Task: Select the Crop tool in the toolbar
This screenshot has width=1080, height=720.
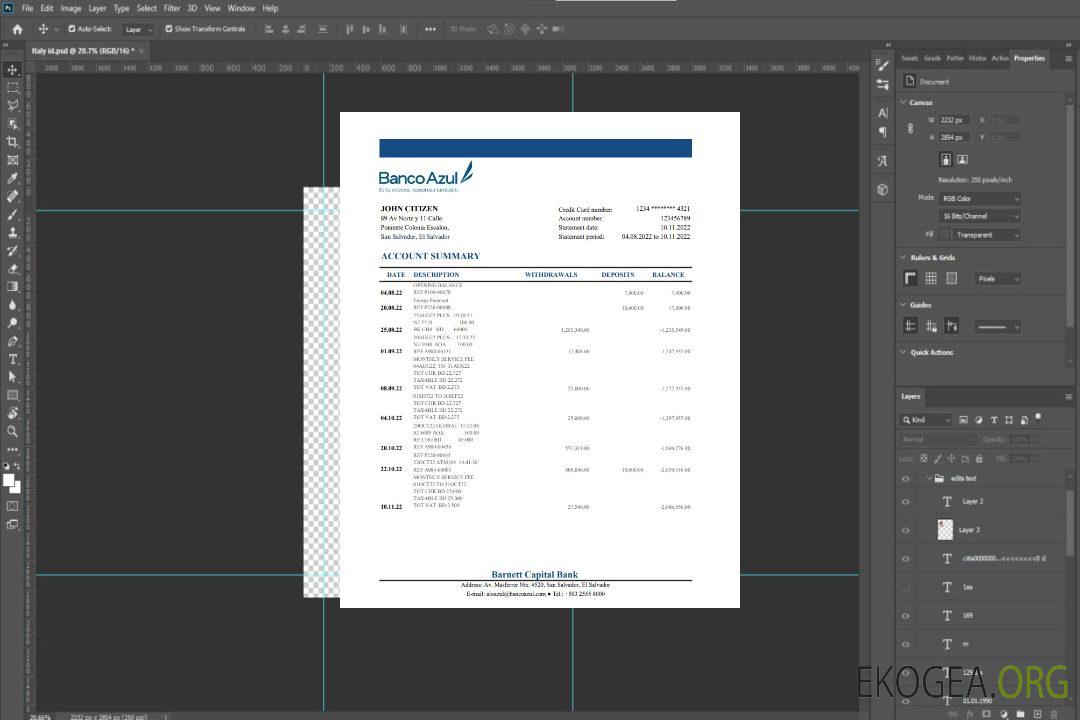Action: click(12, 142)
